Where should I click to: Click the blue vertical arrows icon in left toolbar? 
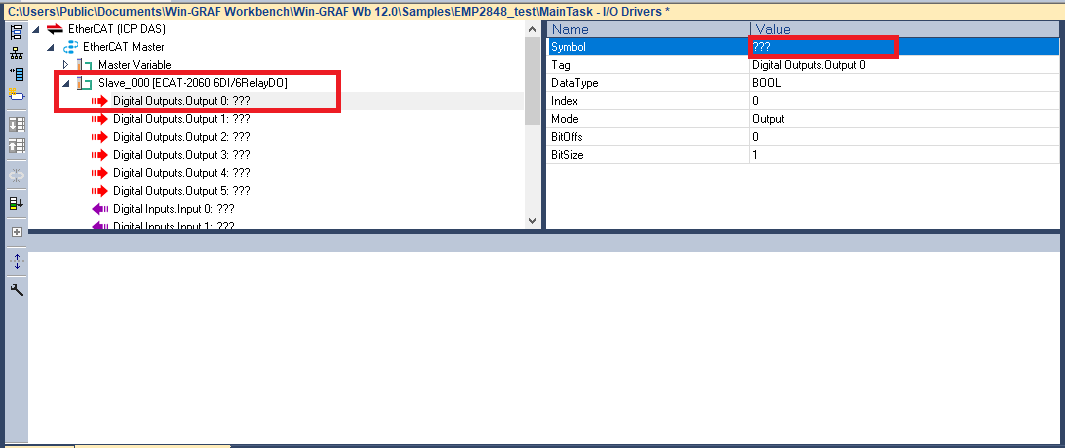(16, 262)
